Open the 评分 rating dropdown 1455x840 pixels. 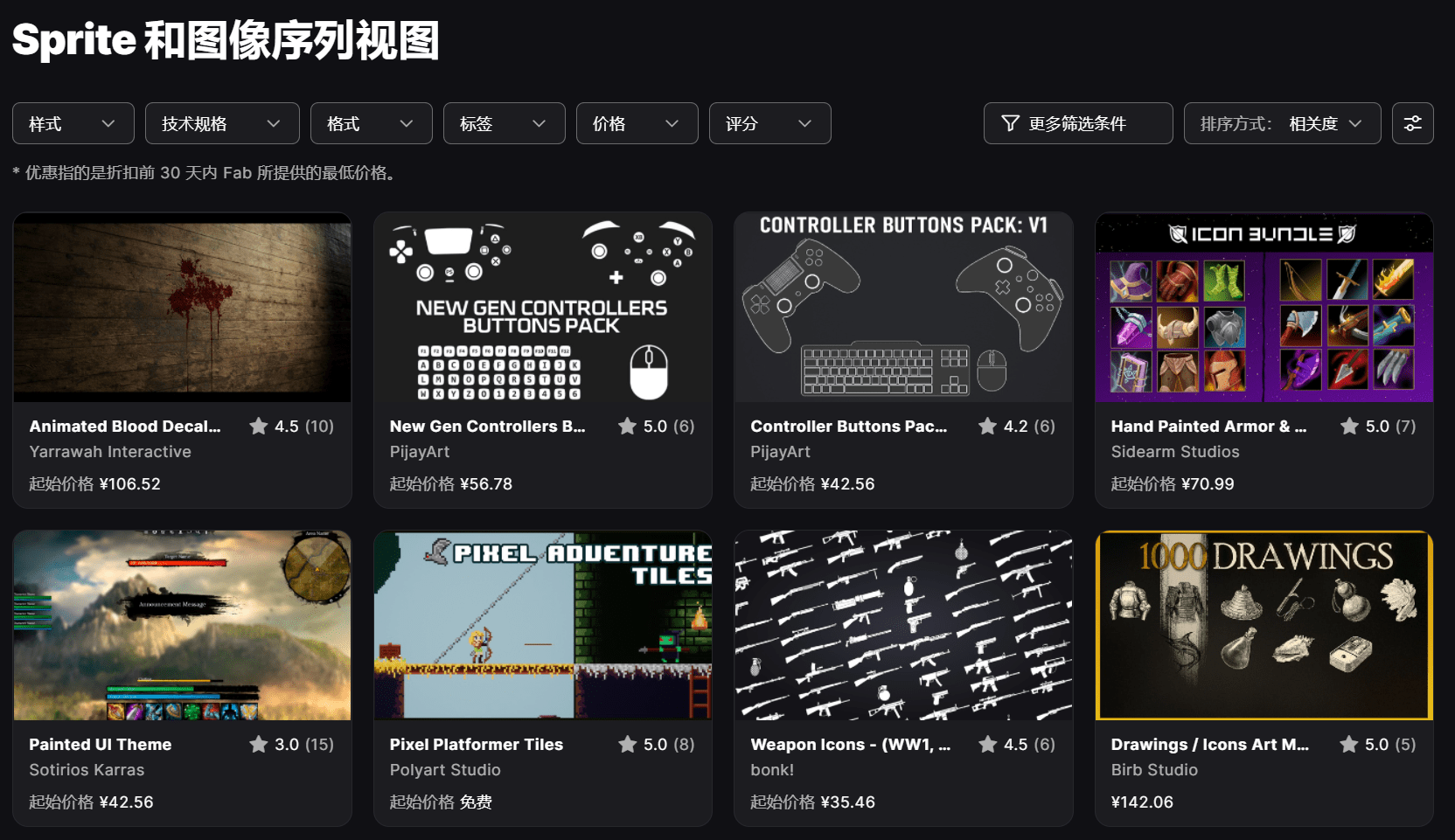(x=769, y=123)
